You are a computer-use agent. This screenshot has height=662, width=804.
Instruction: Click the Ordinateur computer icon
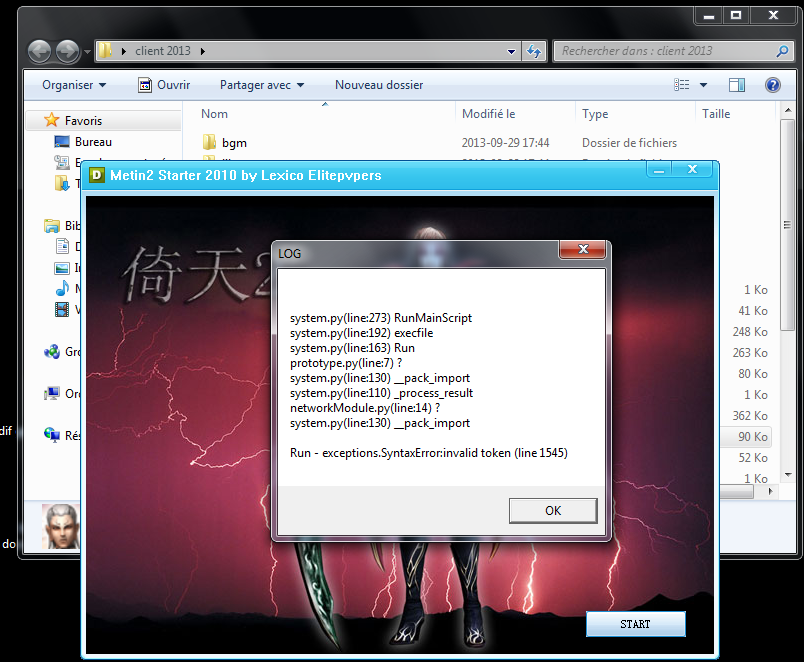(x=52, y=393)
